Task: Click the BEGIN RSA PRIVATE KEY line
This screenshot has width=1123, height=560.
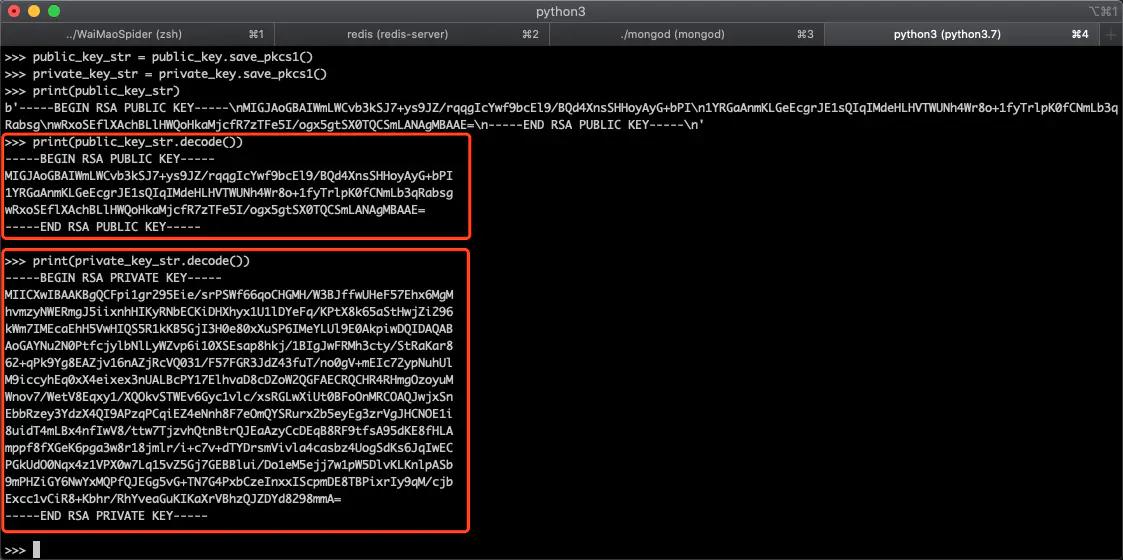Action: tap(113, 278)
